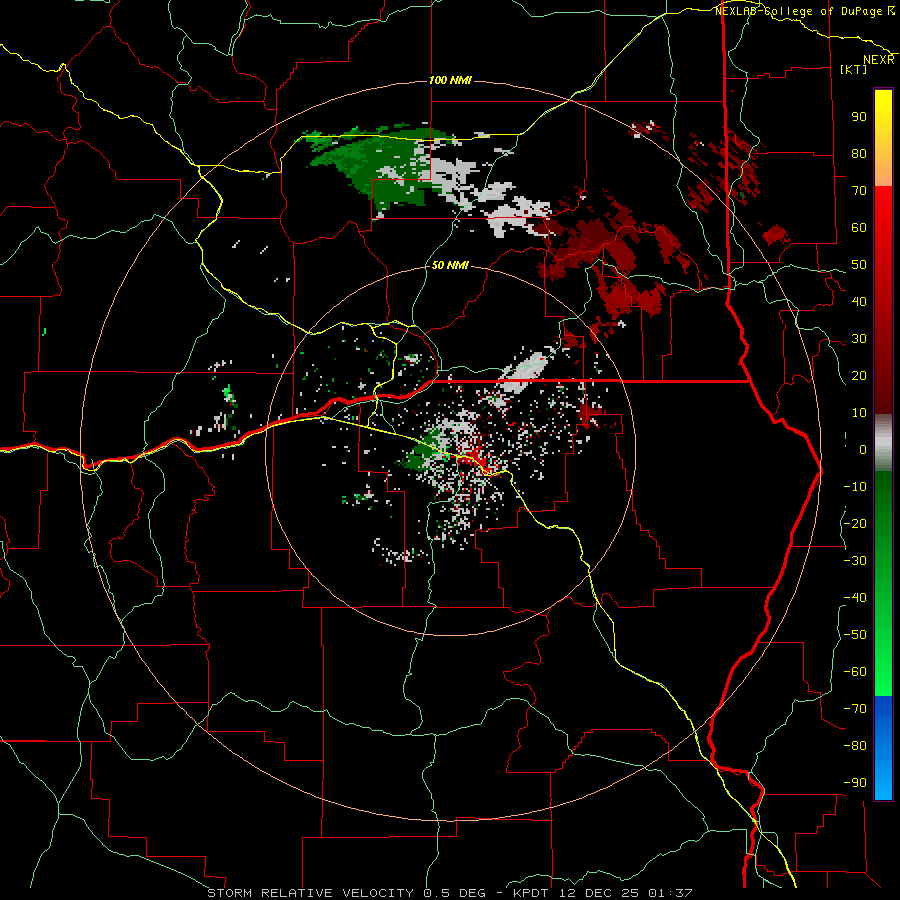Click the -20 value on the velocity scale

coord(855,523)
